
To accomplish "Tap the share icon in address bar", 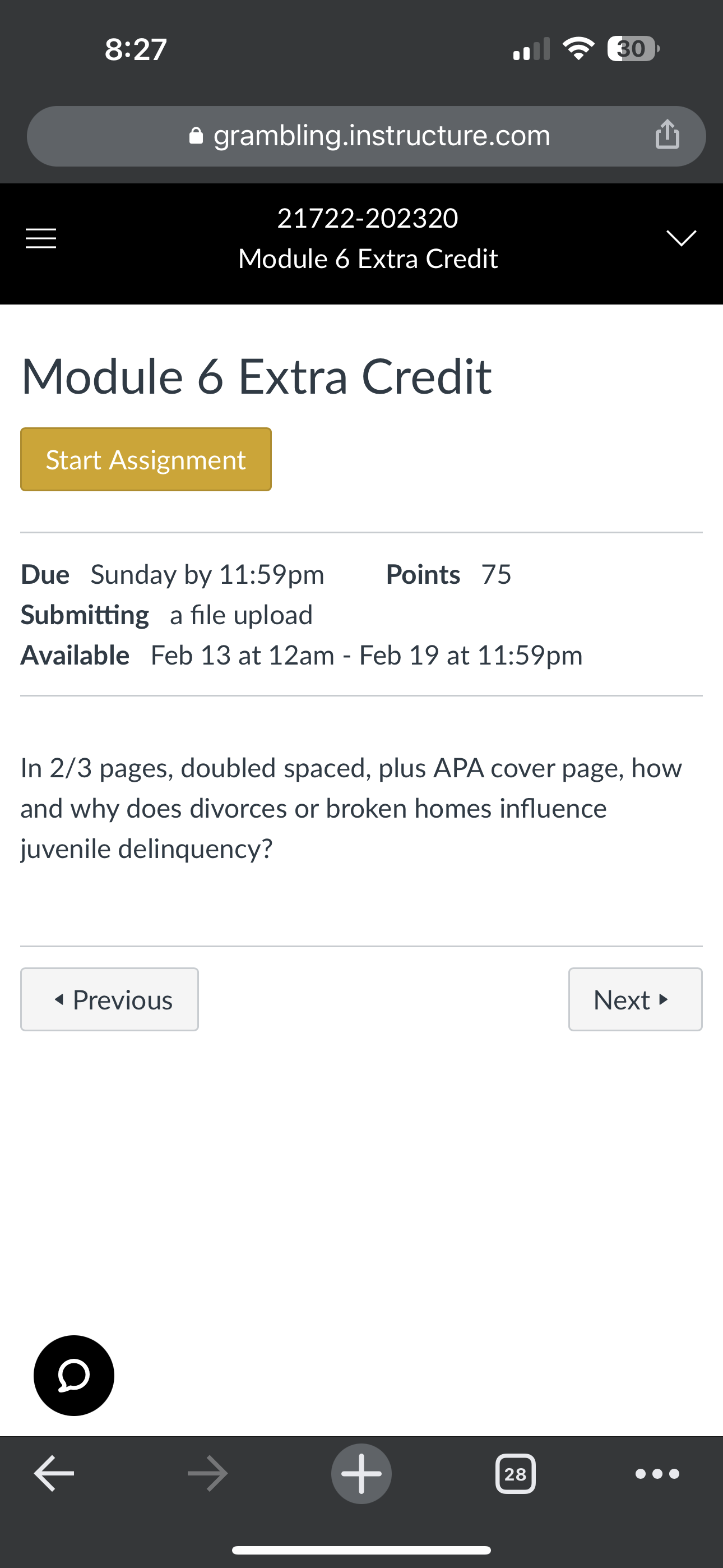I will click(x=667, y=134).
